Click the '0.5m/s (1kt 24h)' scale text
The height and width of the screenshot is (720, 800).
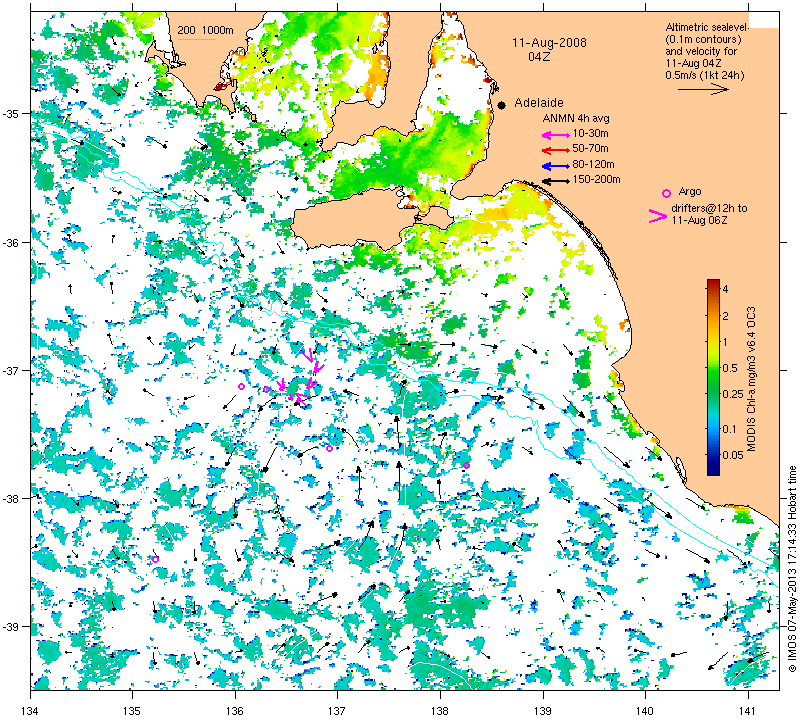[705, 76]
